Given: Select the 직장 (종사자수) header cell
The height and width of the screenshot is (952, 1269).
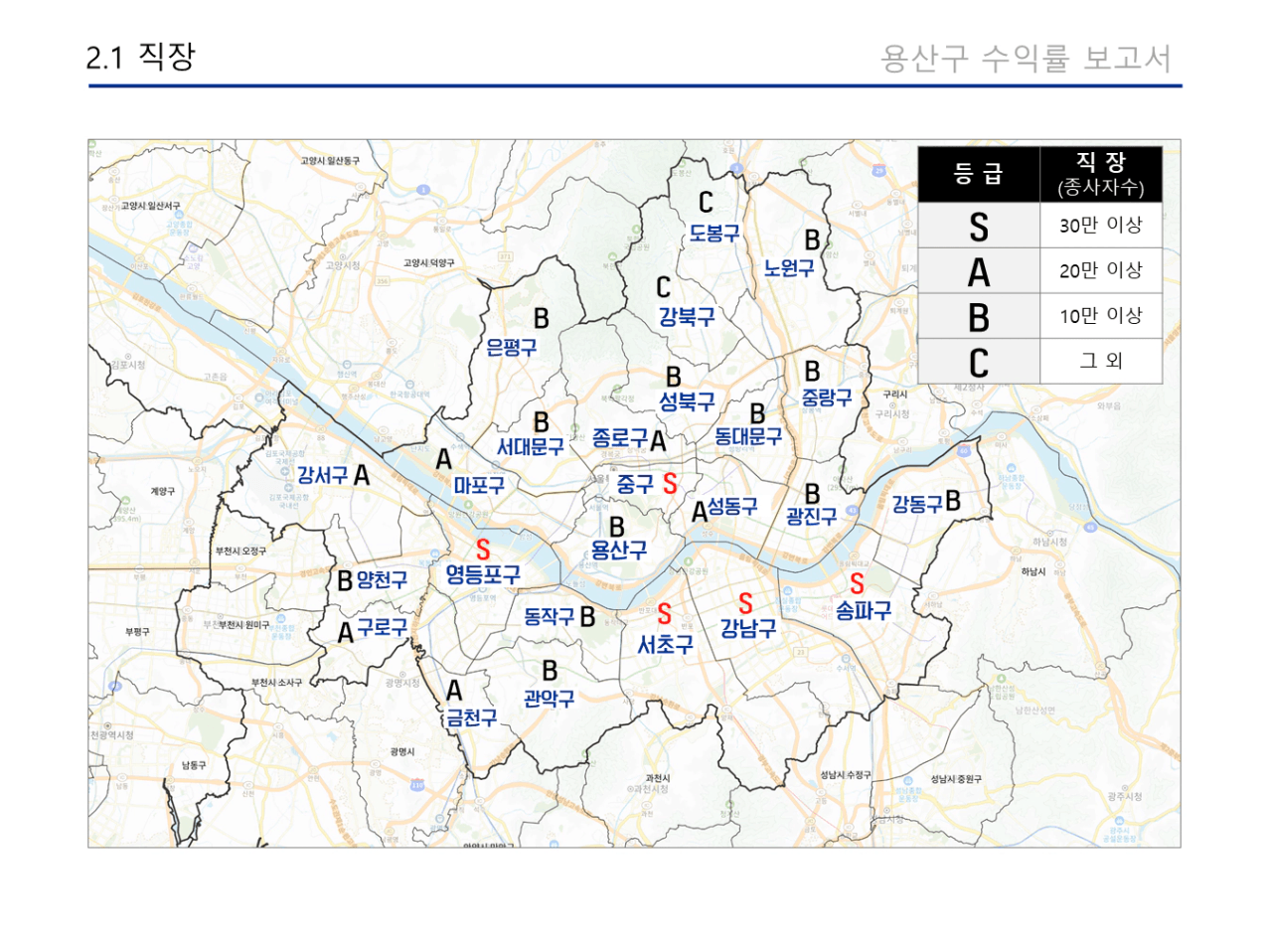Looking at the screenshot, I should click(x=1100, y=175).
